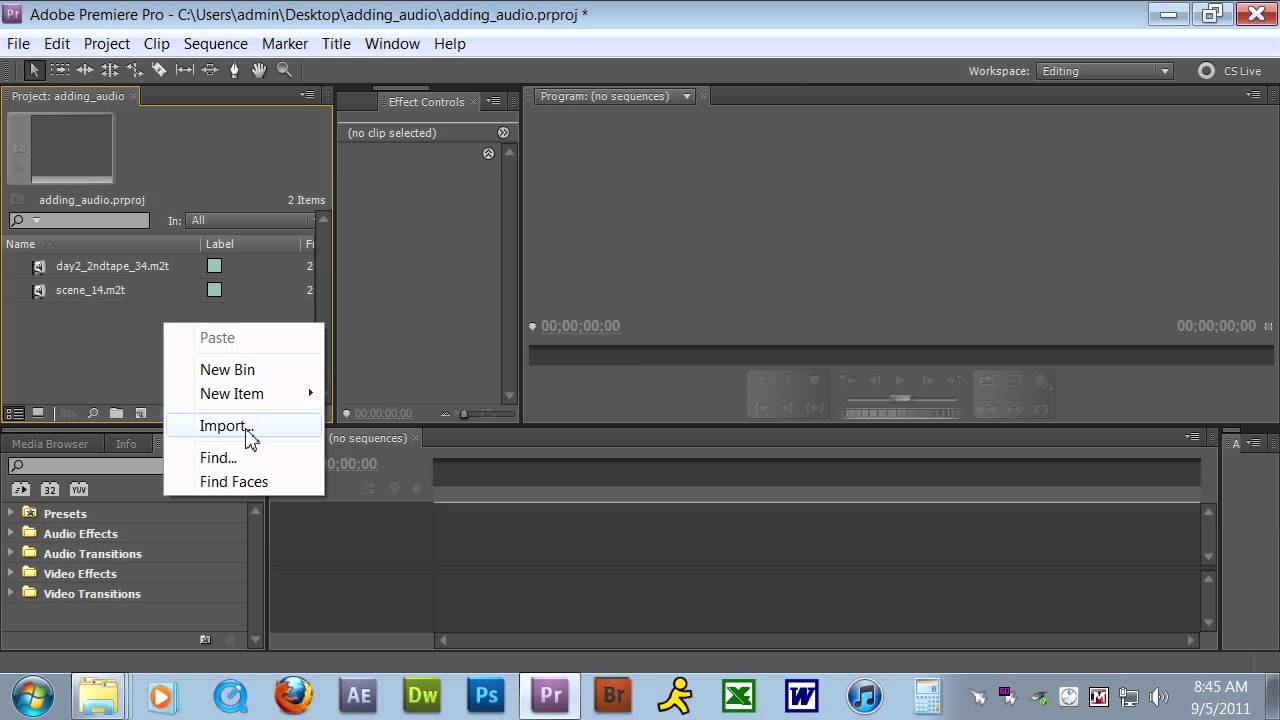
Task: Choose Import... from context menu
Action: point(244,426)
